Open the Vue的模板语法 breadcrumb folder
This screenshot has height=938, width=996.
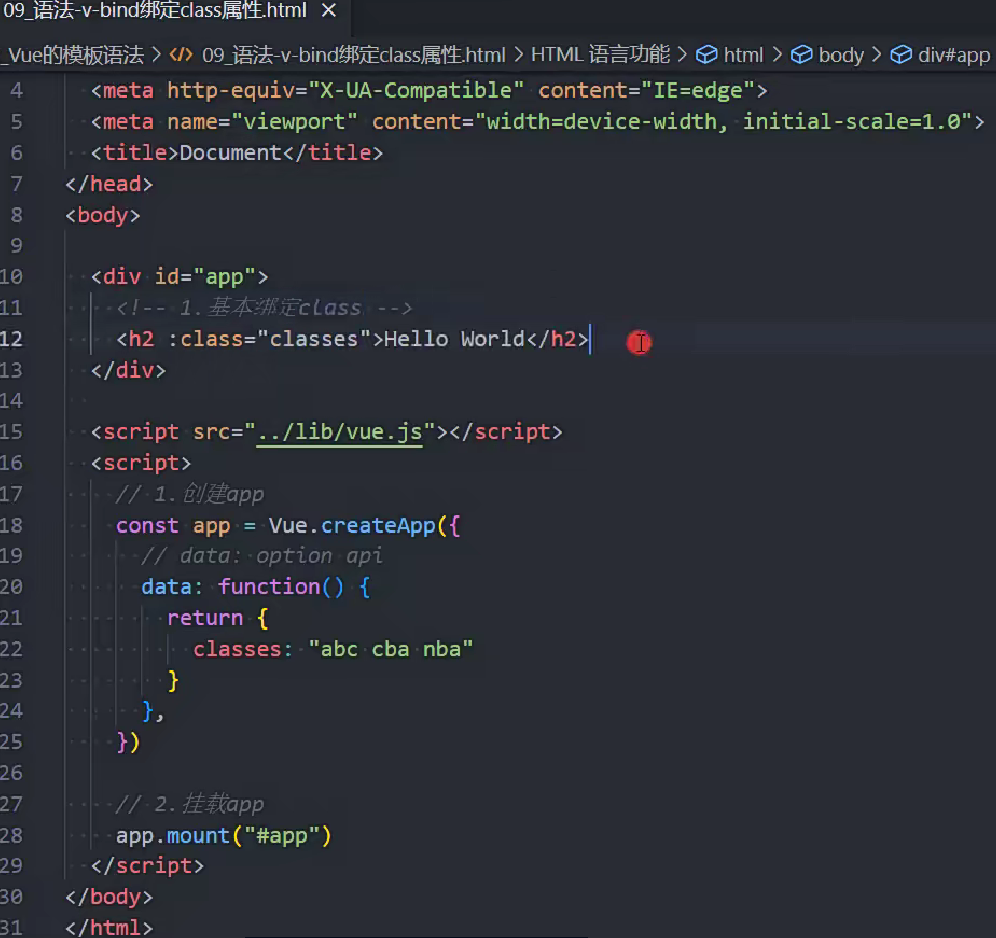coord(73,55)
